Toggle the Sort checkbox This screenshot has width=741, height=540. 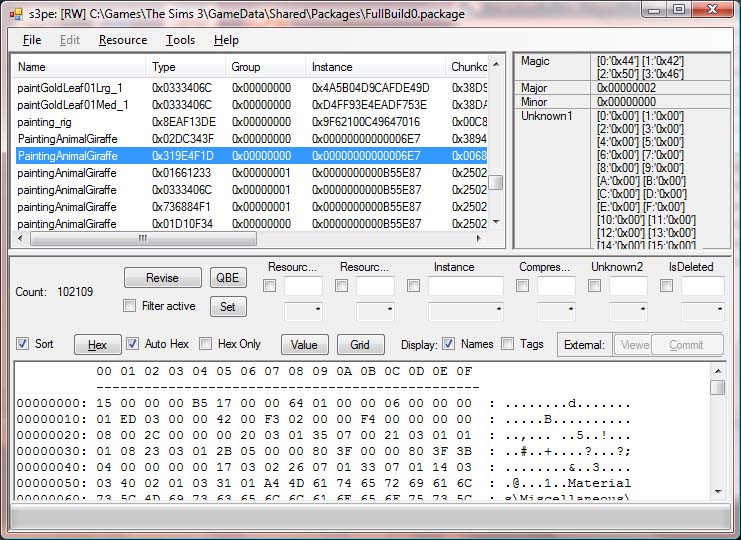coord(22,344)
